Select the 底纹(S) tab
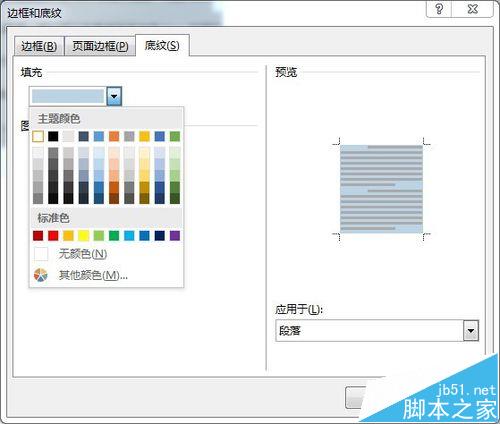The image size is (500, 424). (x=162, y=45)
